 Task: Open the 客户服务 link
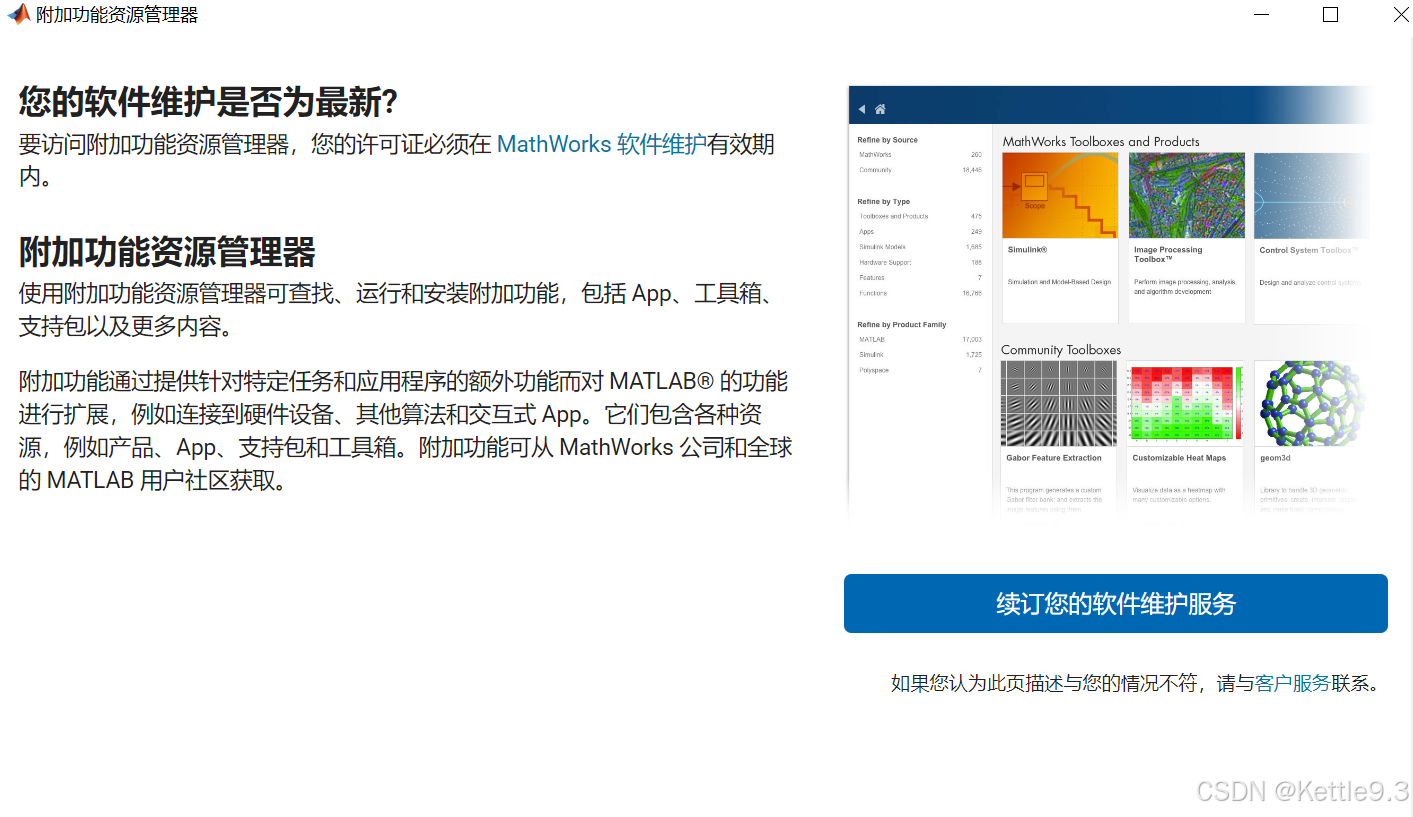(1292, 683)
